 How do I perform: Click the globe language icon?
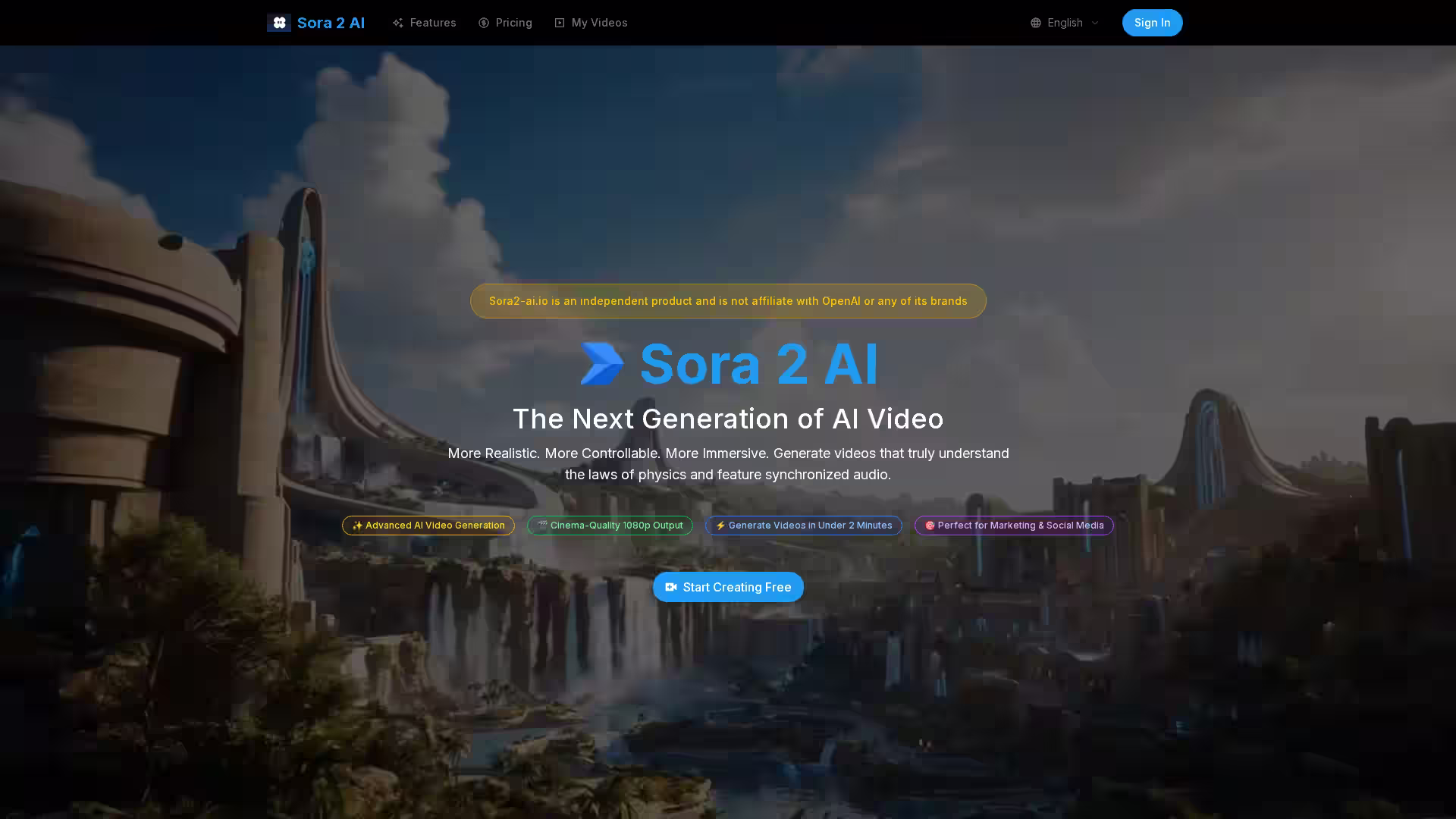(x=1035, y=23)
